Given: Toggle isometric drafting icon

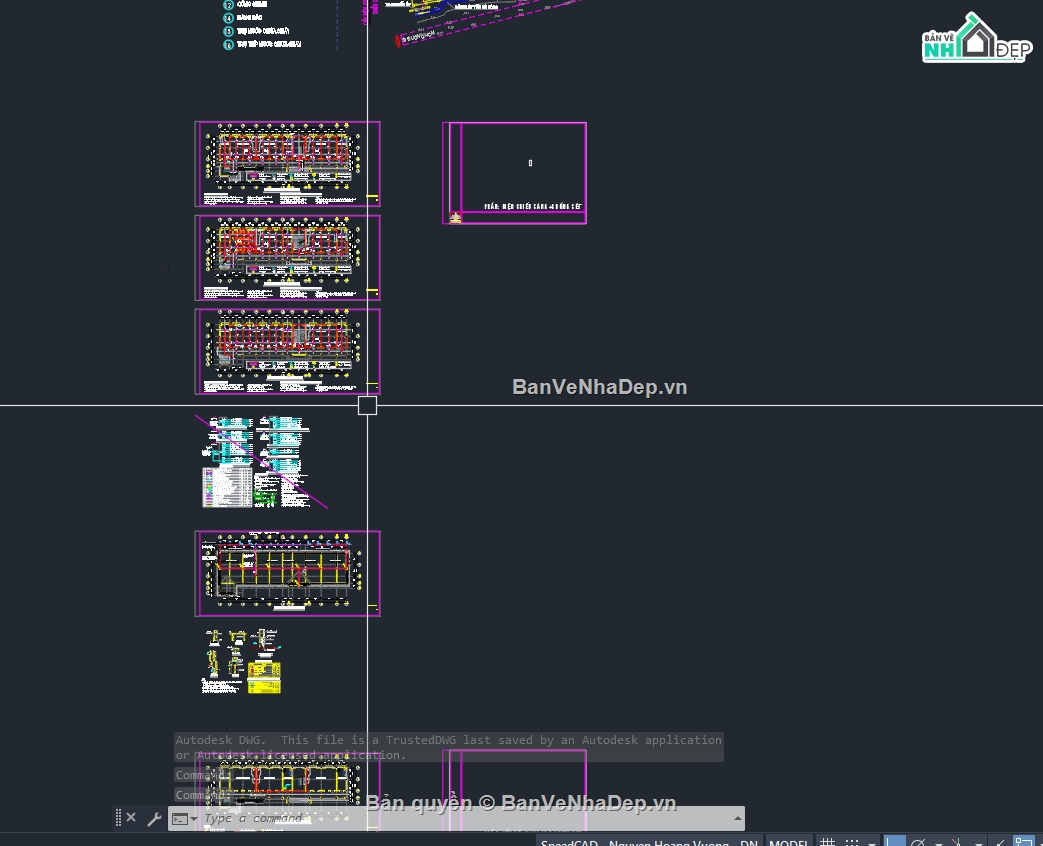Looking at the screenshot, I should click(x=957, y=842).
